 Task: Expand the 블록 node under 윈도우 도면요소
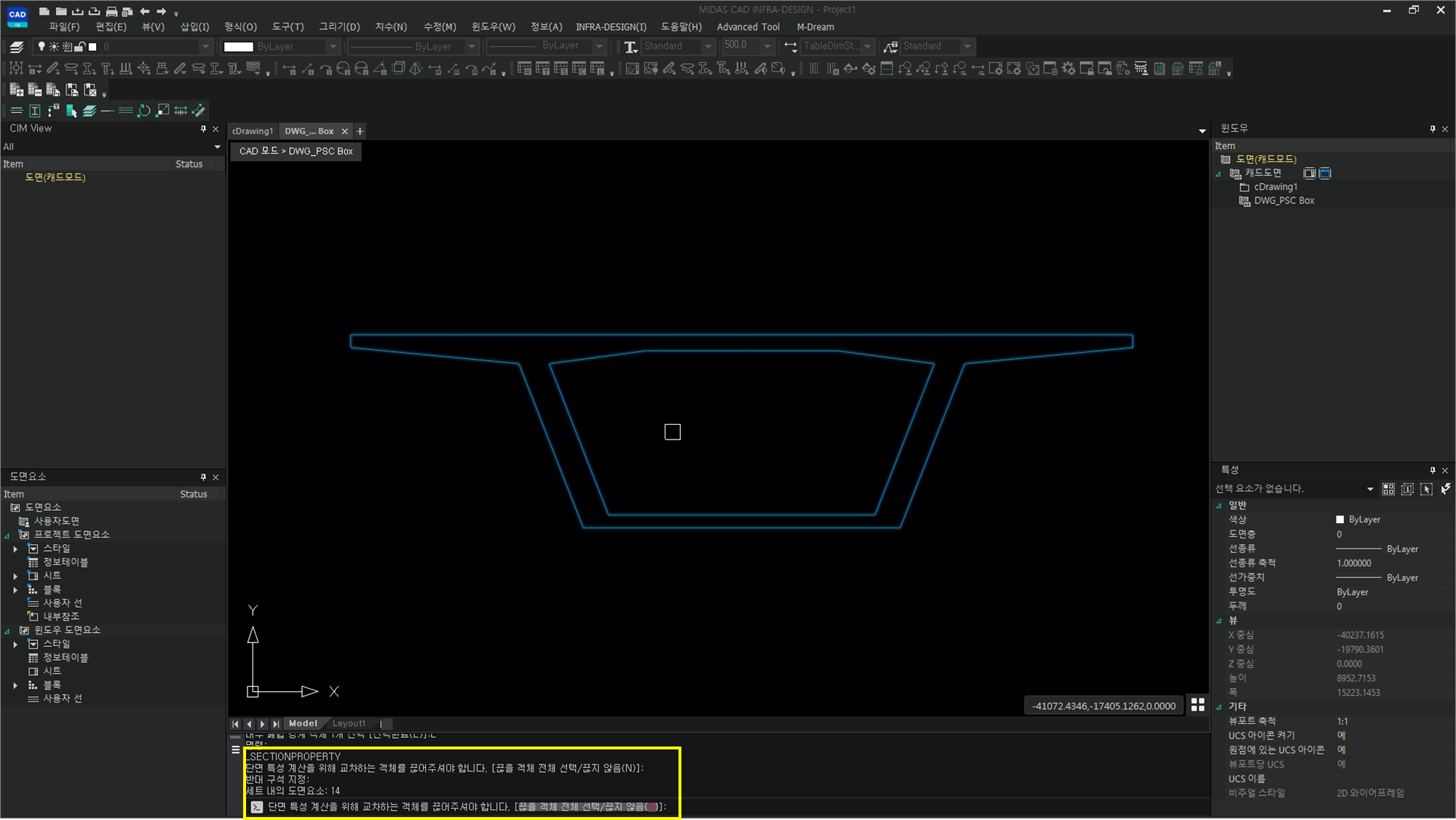pos(15,686)
